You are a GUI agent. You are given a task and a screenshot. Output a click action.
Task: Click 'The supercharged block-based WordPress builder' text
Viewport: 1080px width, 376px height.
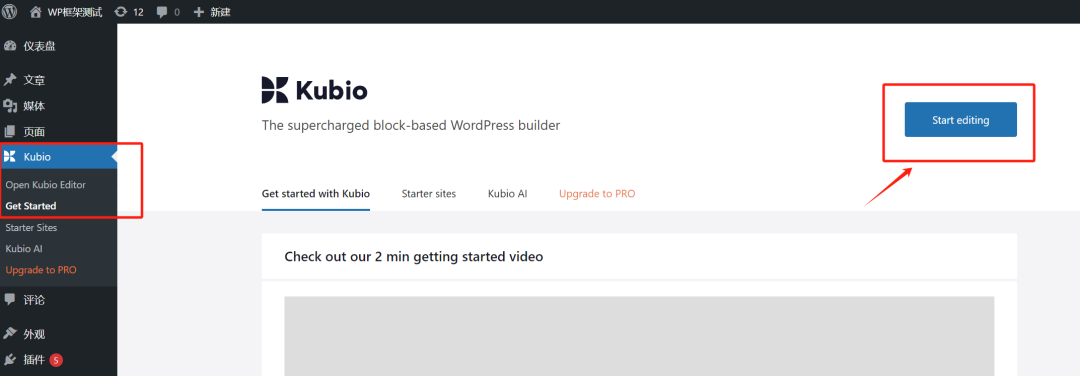pyautogui.click(x=411, y=126)
